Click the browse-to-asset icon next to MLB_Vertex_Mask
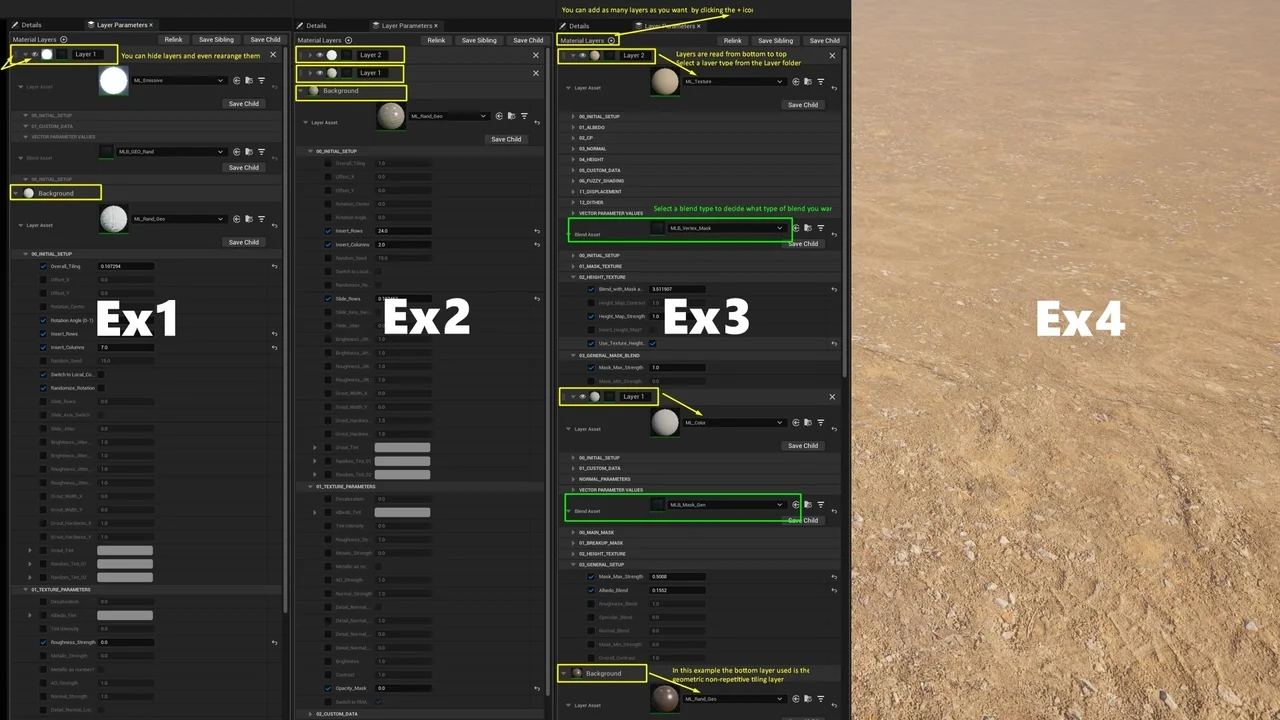1280x720 pixels. [808, 228]
